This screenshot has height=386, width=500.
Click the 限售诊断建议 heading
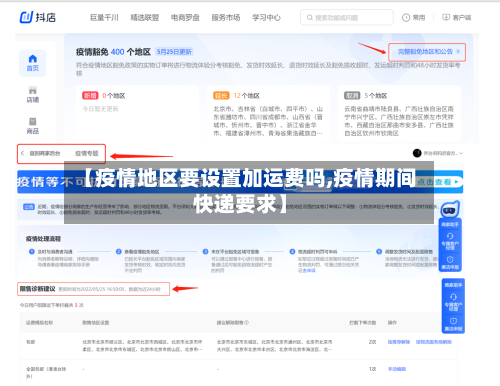tap(37, 289)
